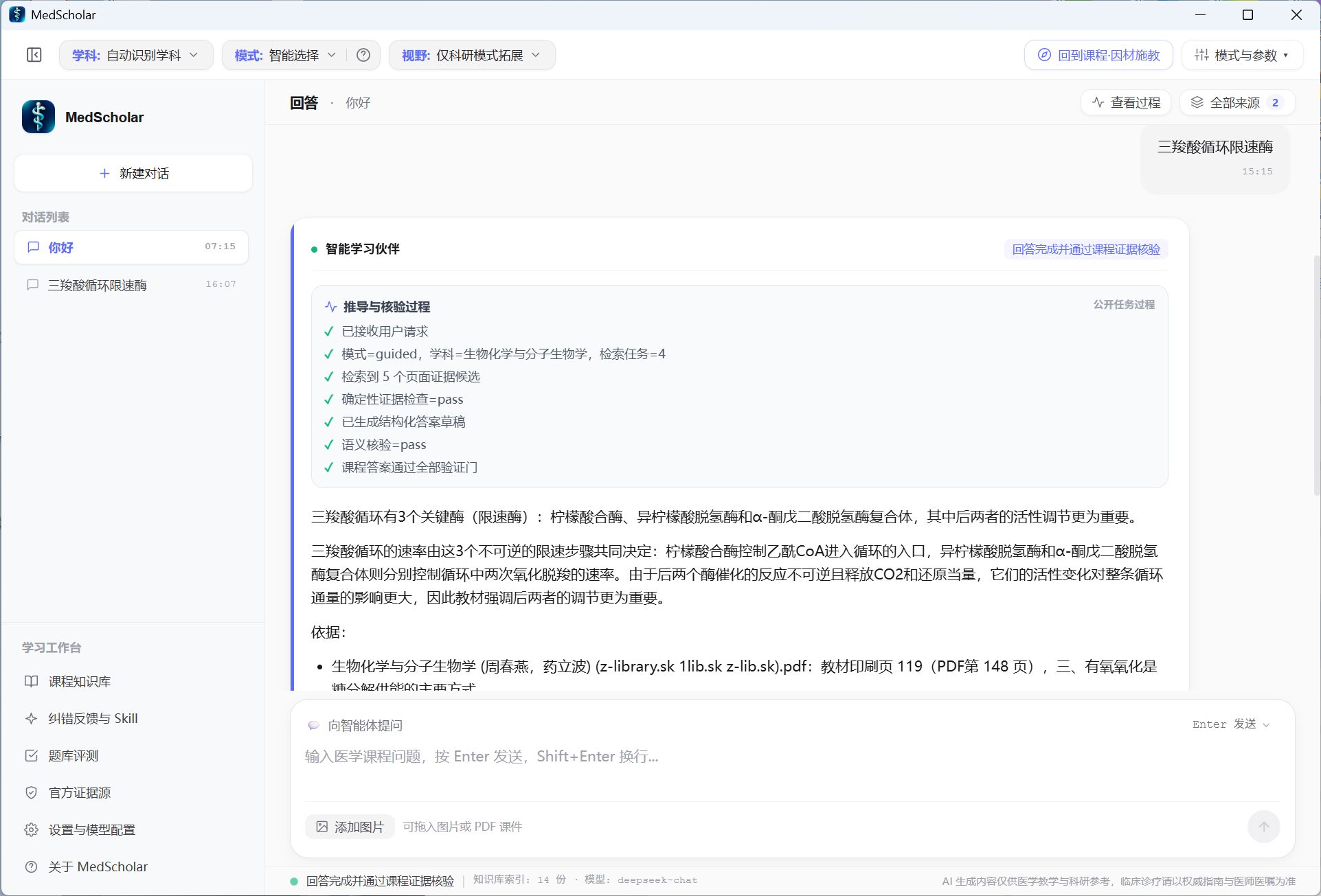Image resolution: width=1321 pixels, height=896 pixels.
Task: Click 查看过程 button
Action: 1127,102
